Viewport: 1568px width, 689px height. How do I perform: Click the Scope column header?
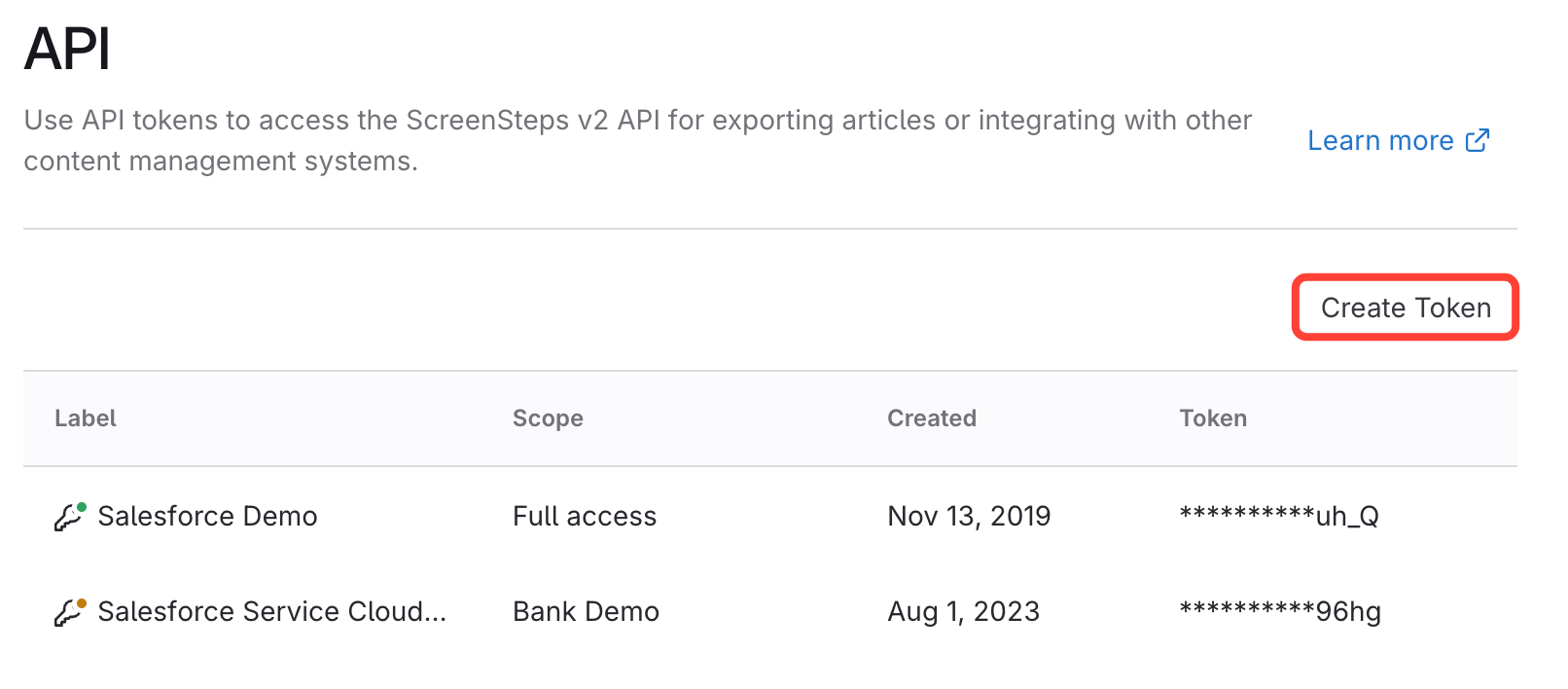(x=548, y=418)
